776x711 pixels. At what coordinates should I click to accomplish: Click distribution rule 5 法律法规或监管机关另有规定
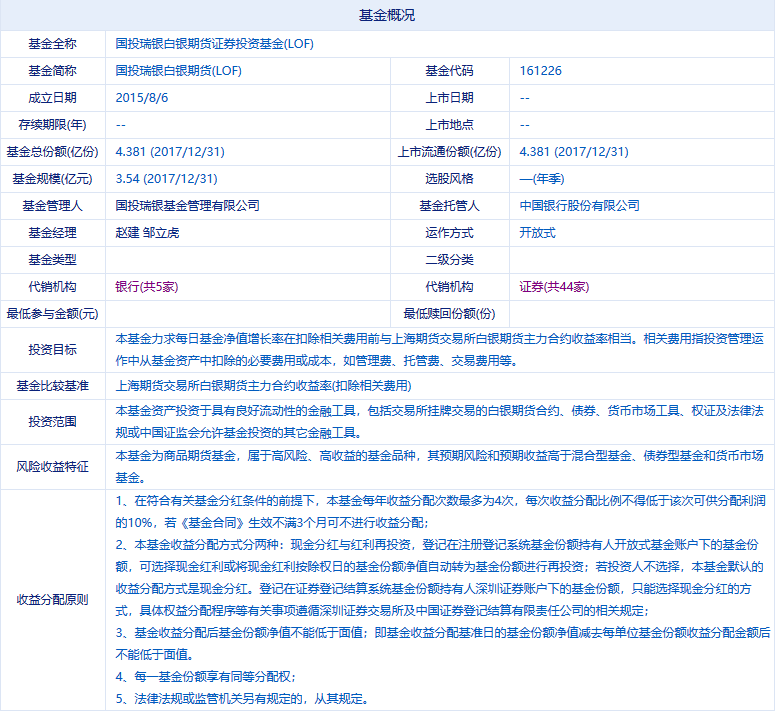tap(242, 699)
